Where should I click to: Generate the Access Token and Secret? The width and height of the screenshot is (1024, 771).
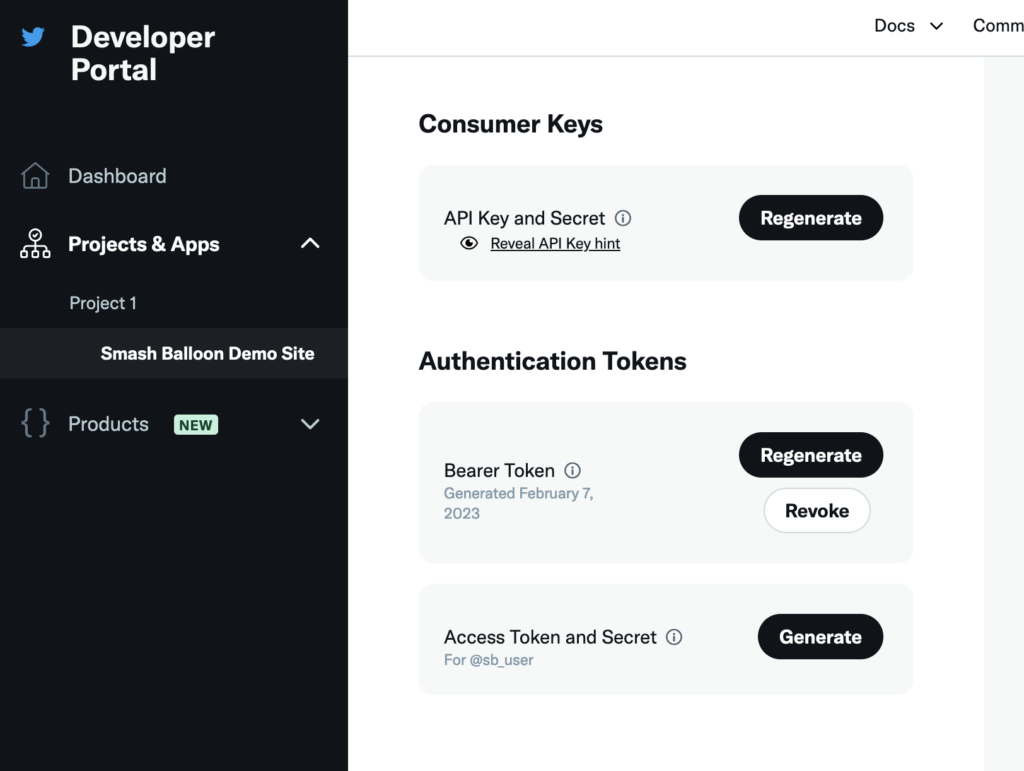click(820, 636)
